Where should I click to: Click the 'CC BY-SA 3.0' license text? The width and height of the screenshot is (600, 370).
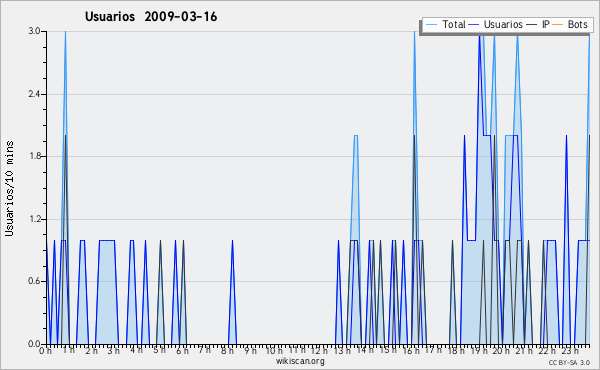569,363
